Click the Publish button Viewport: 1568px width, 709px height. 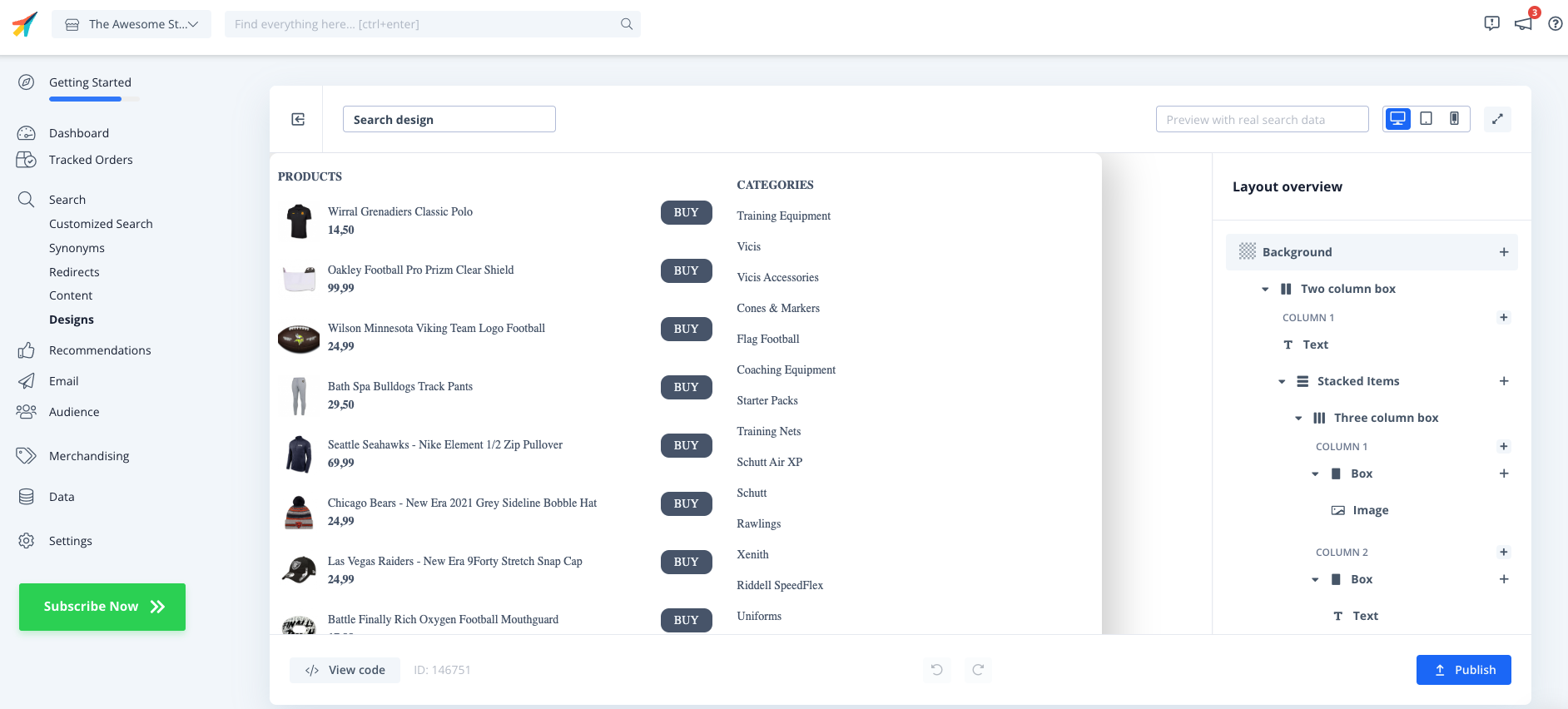point(1463,670)
